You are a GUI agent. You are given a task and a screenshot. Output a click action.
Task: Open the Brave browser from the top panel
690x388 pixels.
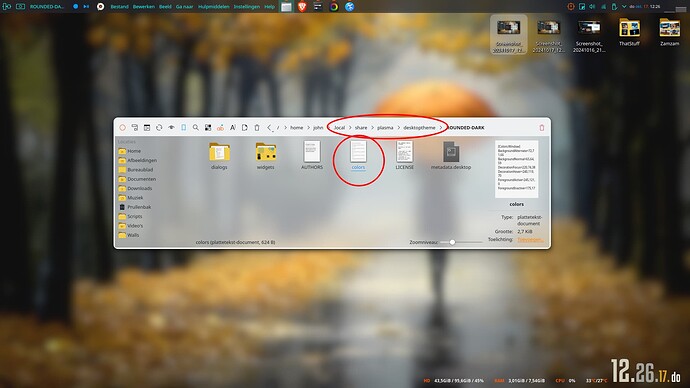(x=302, y=7)
